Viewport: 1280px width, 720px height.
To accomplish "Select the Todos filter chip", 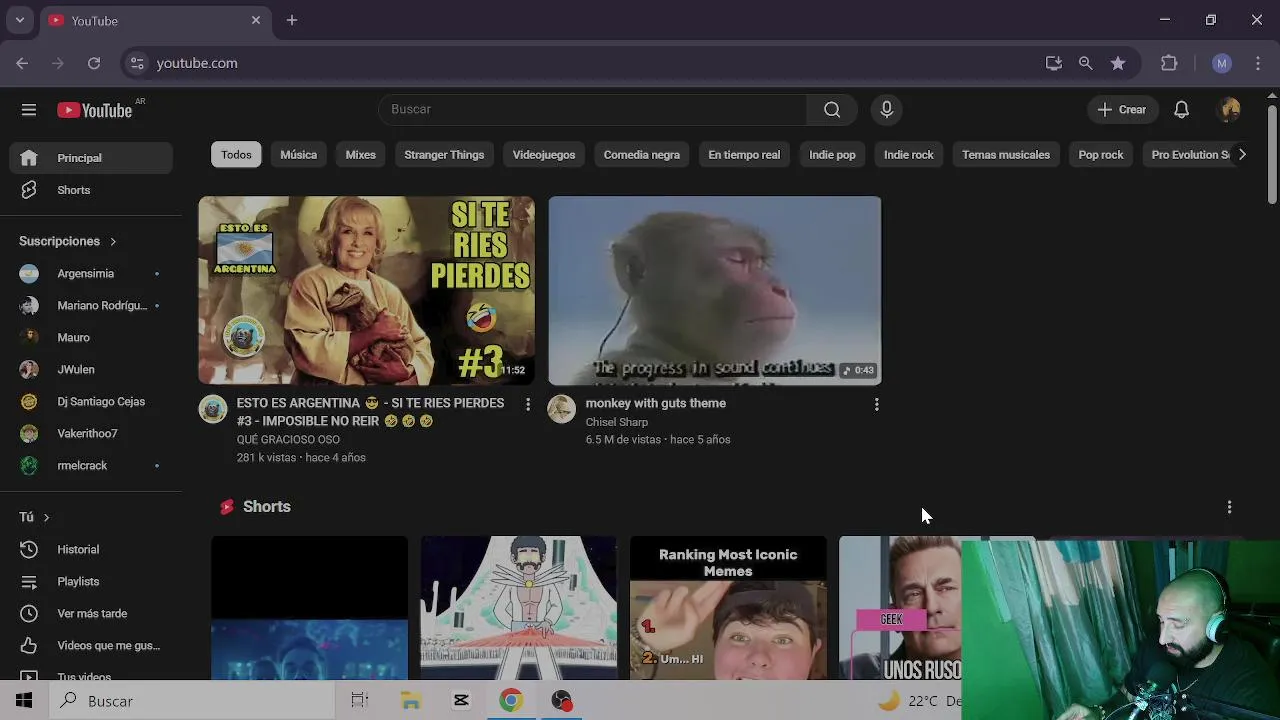I will 236,155.
